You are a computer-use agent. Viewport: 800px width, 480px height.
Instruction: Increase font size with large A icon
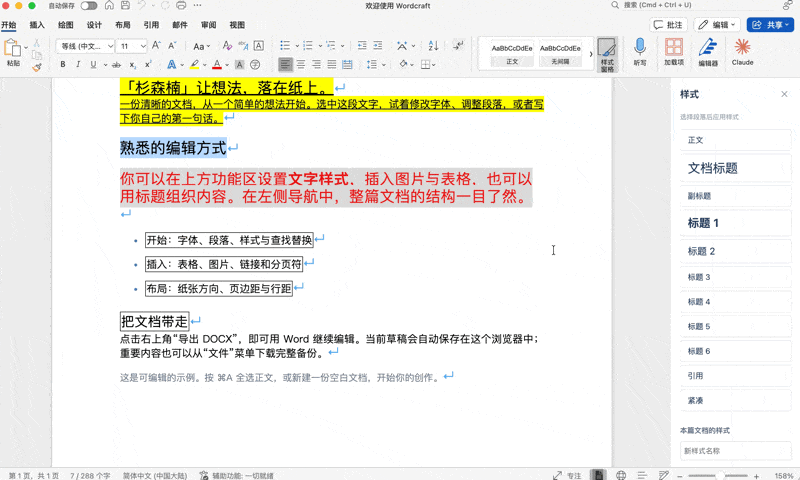[157, 46]
